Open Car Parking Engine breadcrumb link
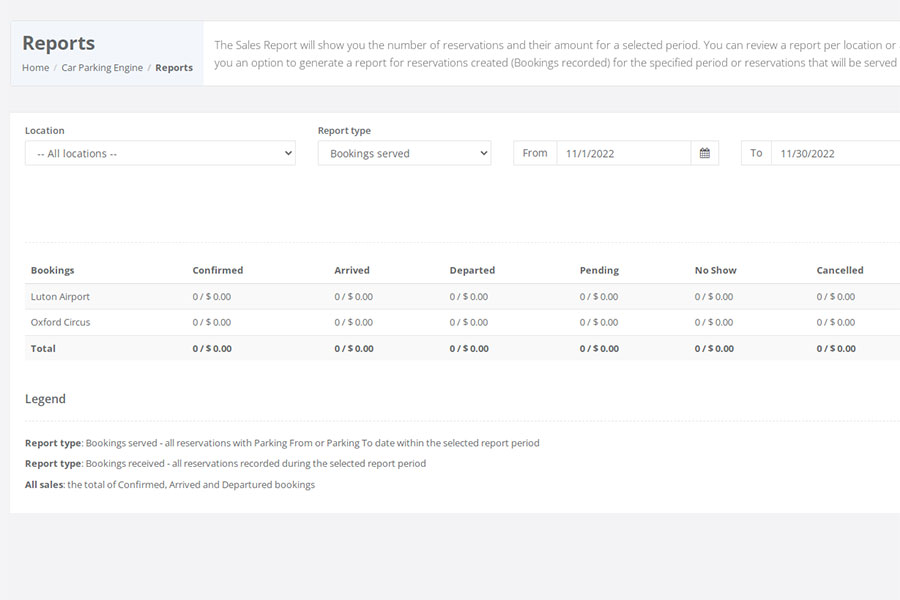The width and height of the screenshot is (900, 600). coord(102,68)
